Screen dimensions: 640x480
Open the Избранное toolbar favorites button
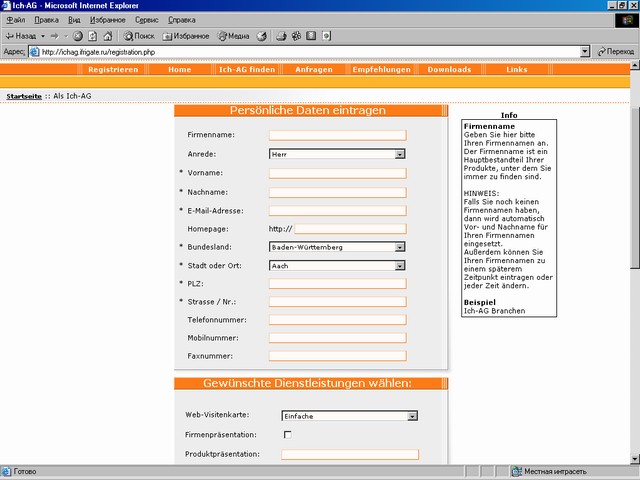click(x=186, y=36)
